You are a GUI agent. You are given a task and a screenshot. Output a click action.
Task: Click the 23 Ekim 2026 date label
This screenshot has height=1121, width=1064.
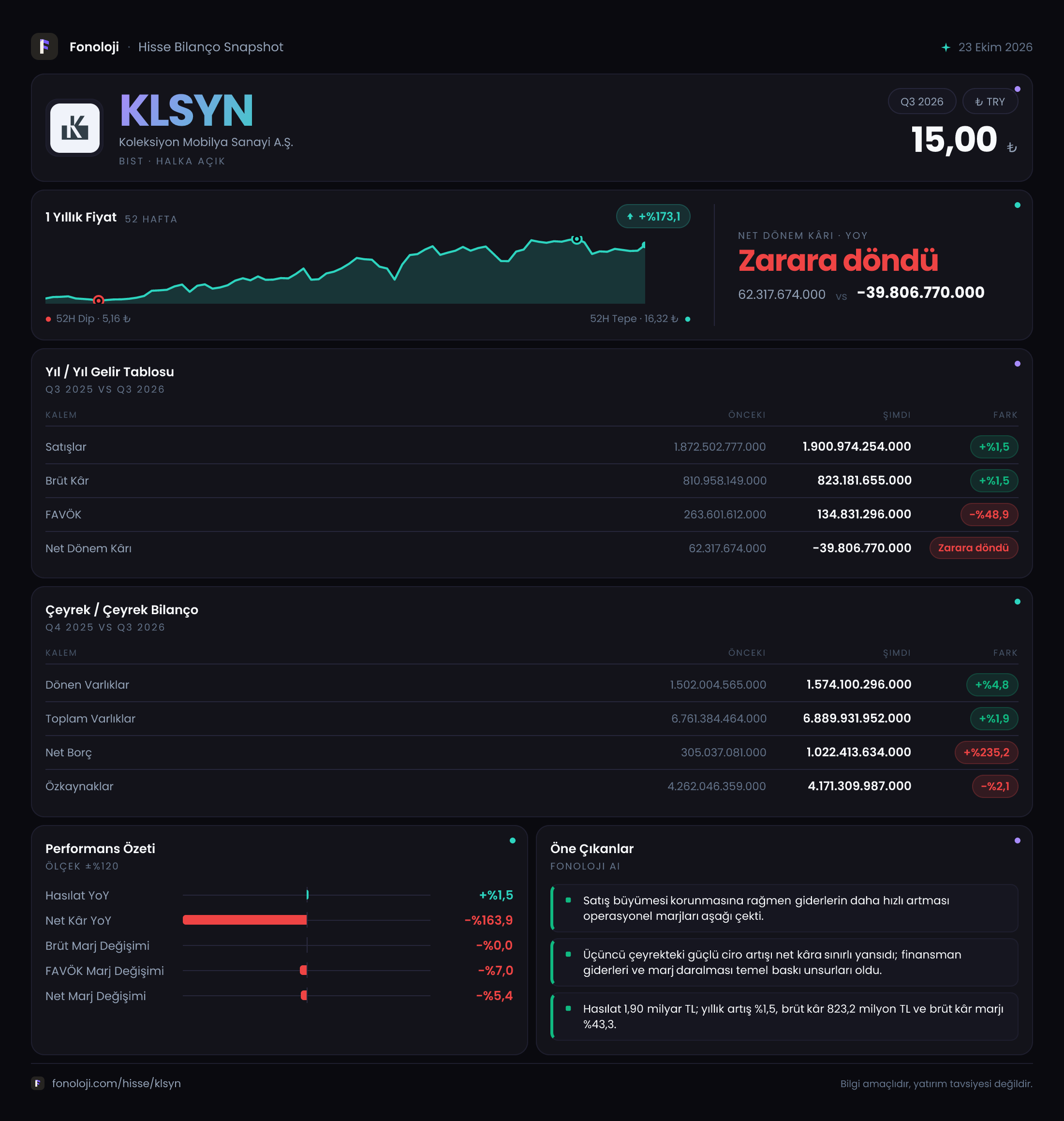(x=995, y=47)
